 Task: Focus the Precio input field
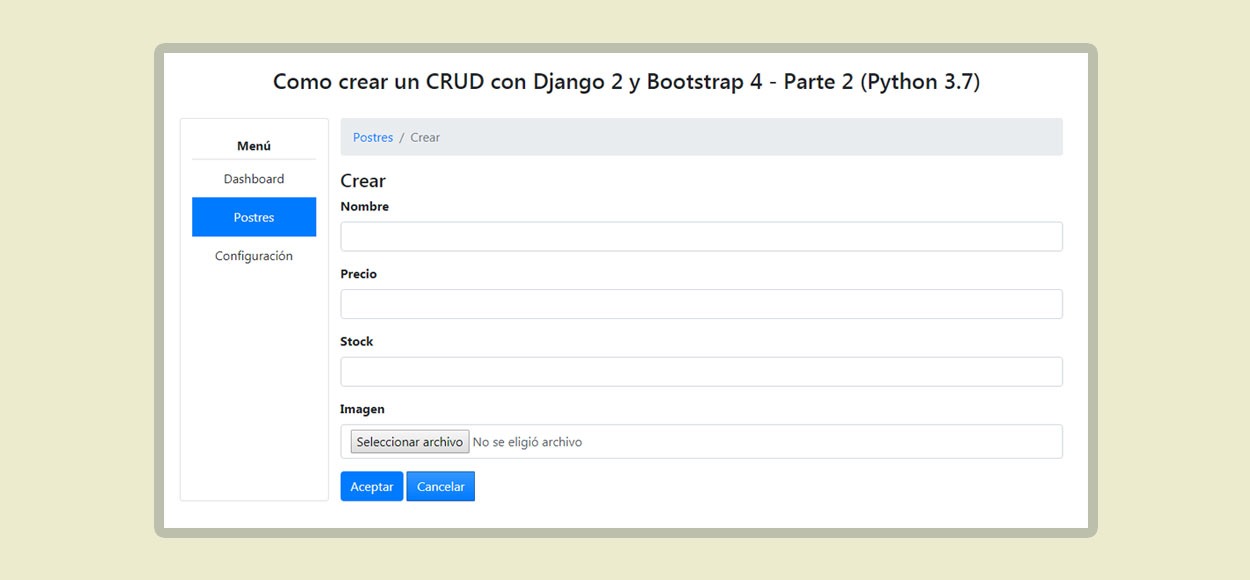coord(701,304)
